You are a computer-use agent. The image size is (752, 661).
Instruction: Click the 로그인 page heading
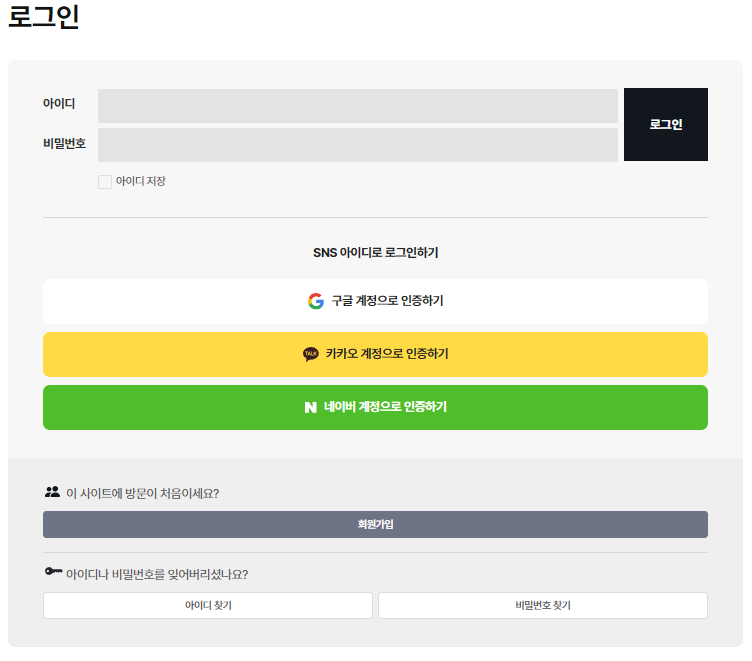click(44, 16)
